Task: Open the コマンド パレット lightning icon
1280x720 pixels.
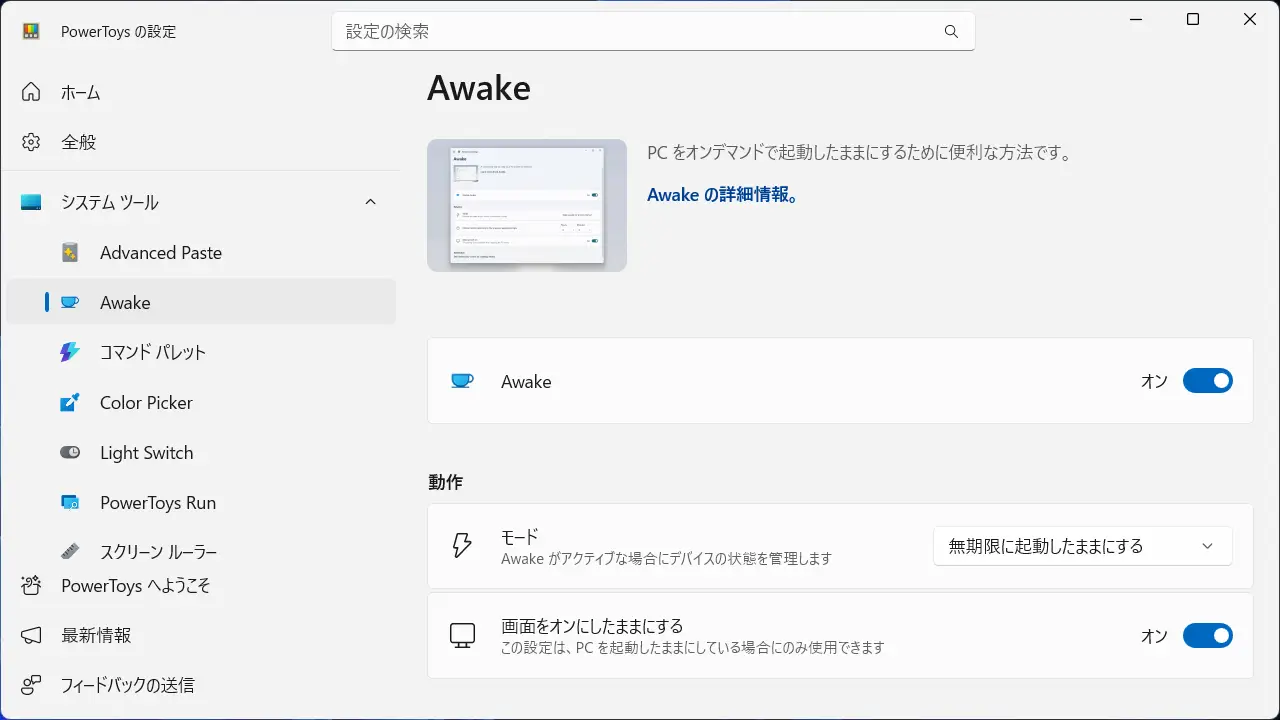Action: [x=70, y=352]
